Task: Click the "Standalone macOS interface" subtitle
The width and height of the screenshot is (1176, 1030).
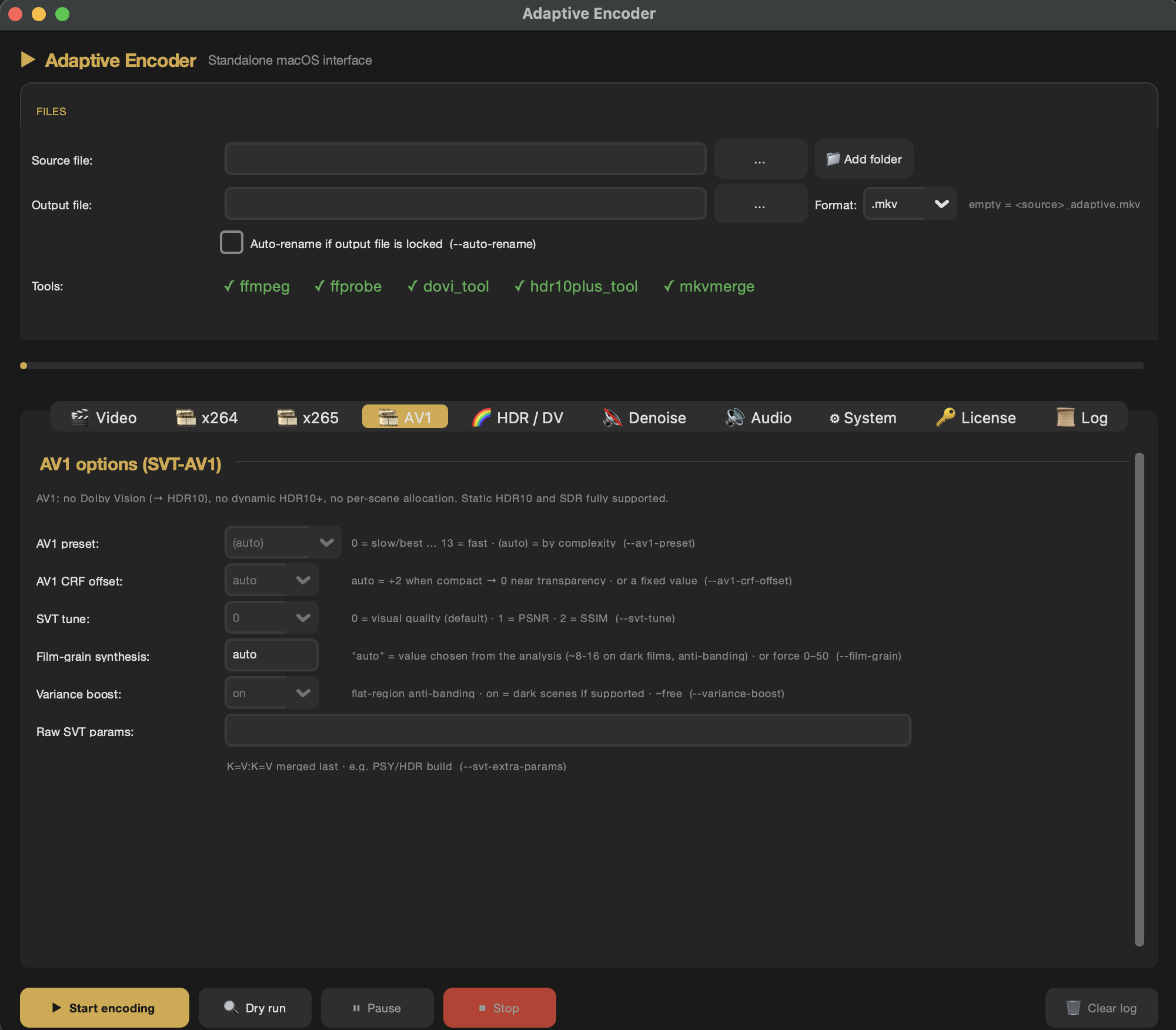Action: (290, 60)
